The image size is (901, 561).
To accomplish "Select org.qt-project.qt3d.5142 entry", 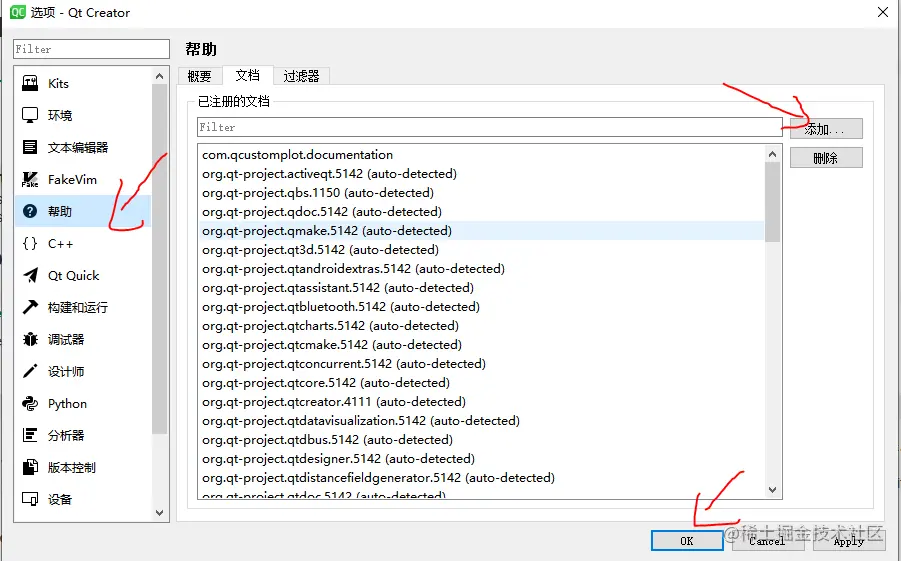I will [482, 249].
